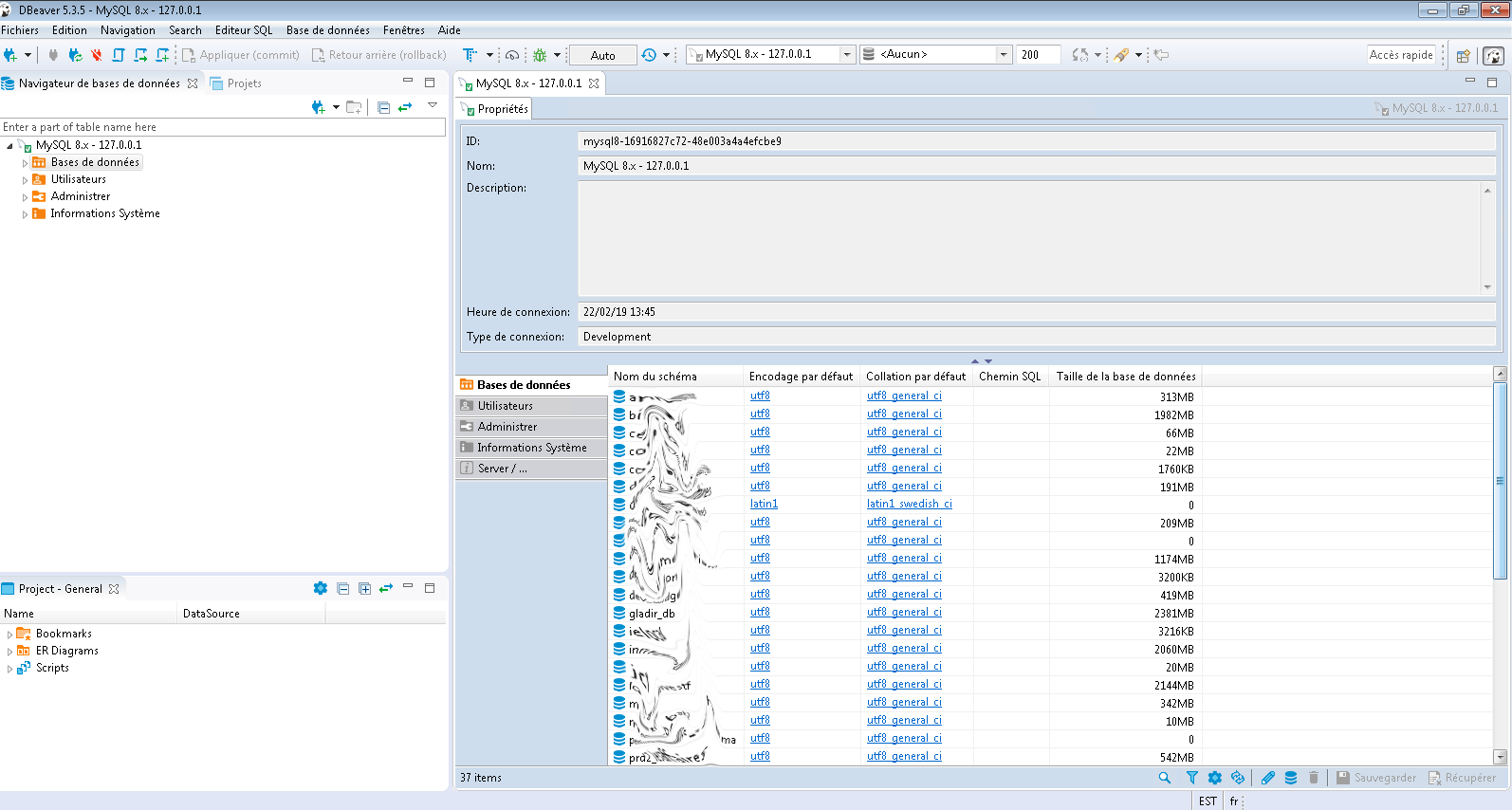Click the red disconnect plug icon
The width and height of the screenshot is (1512, 810).
pos(96,55)
